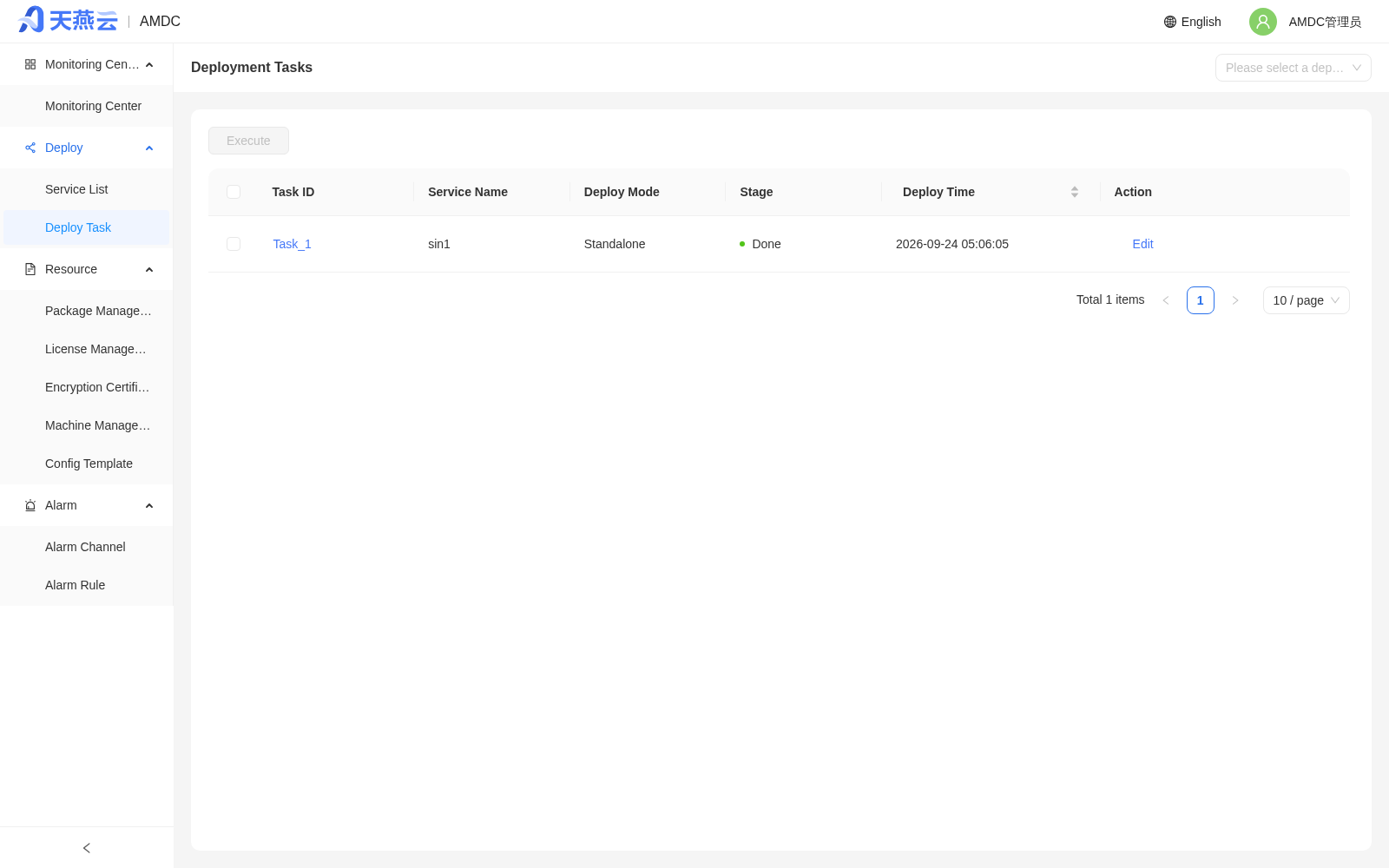1389x868 pixels.
Task: Open Config Template page
Action: click(87, 464)
